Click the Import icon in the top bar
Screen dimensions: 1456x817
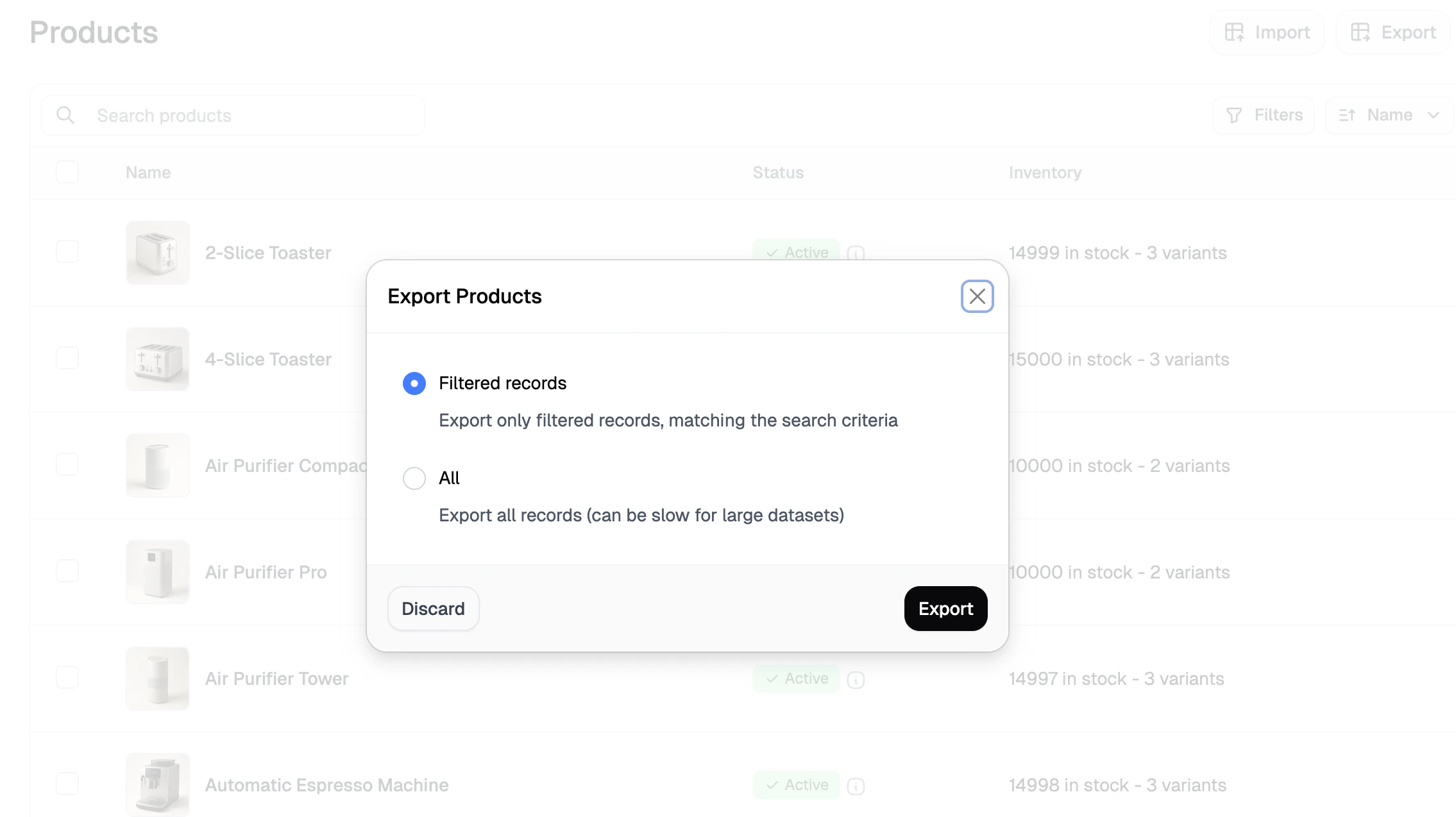pos(1235,32)
